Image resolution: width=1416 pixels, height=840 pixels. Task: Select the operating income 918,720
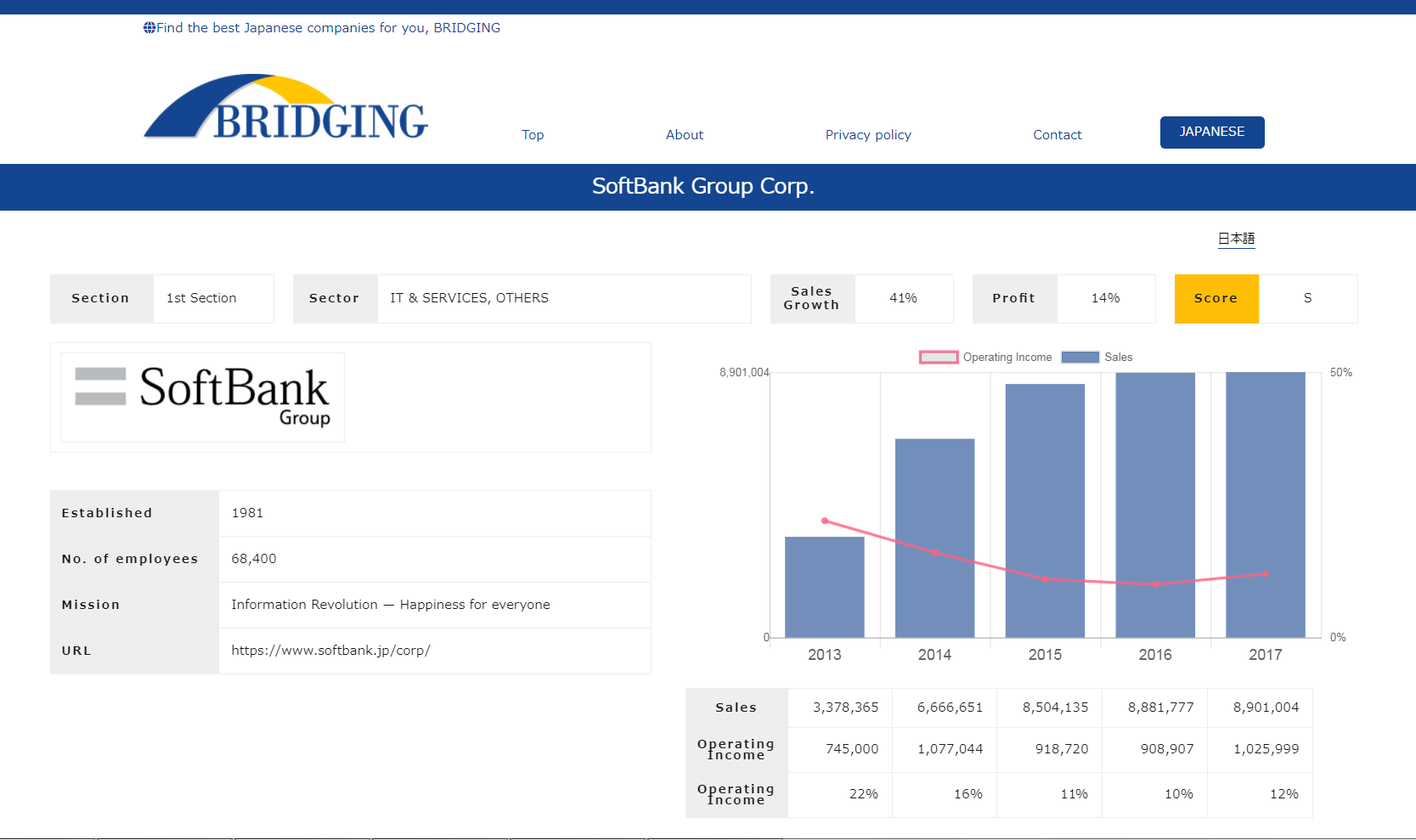1062,749
